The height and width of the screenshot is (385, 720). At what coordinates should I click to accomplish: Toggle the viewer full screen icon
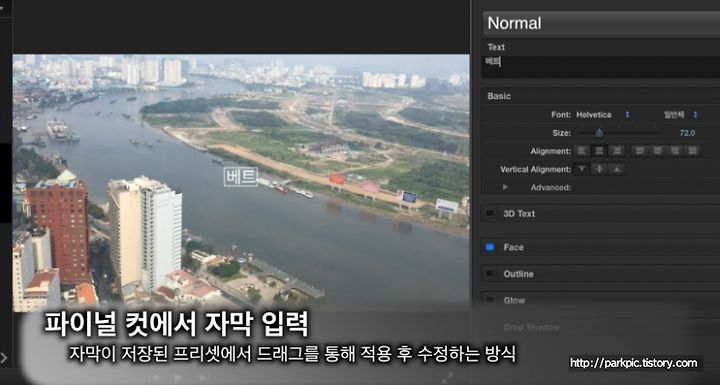coord(447,378)
